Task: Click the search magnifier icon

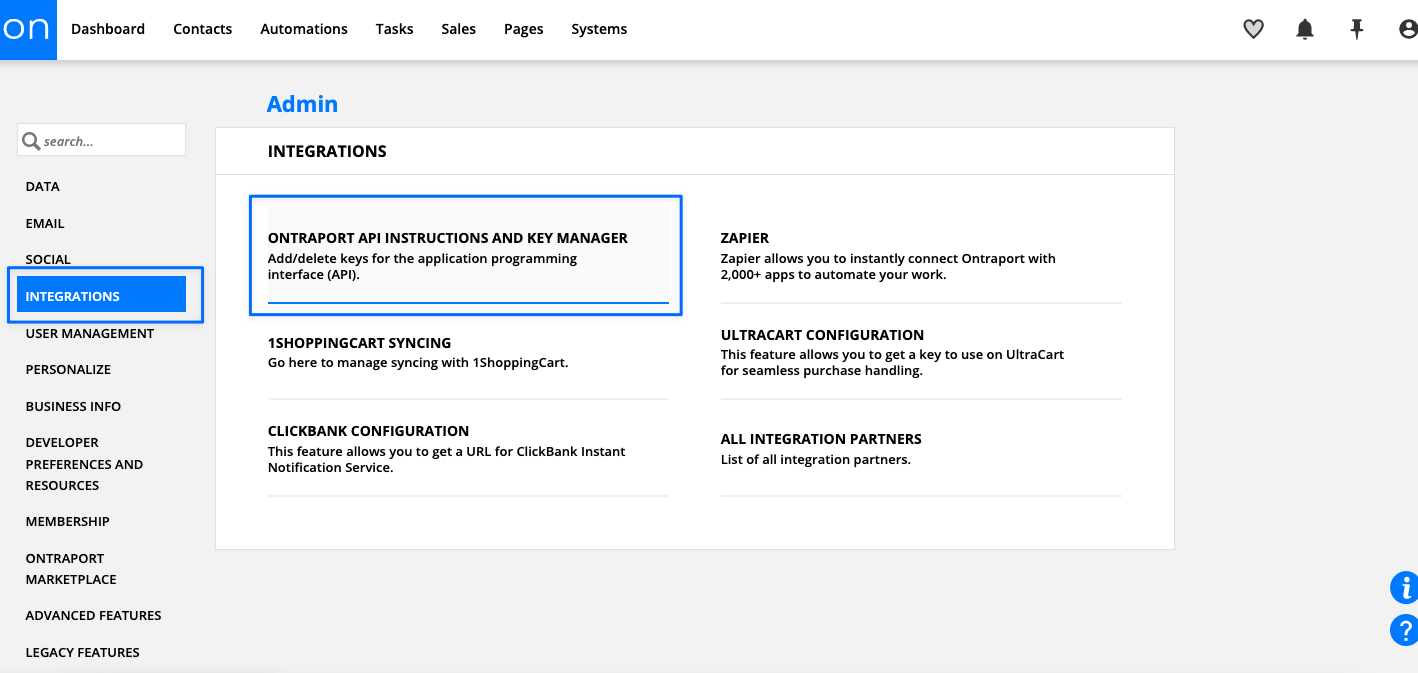Action: [x=31, y=141]
